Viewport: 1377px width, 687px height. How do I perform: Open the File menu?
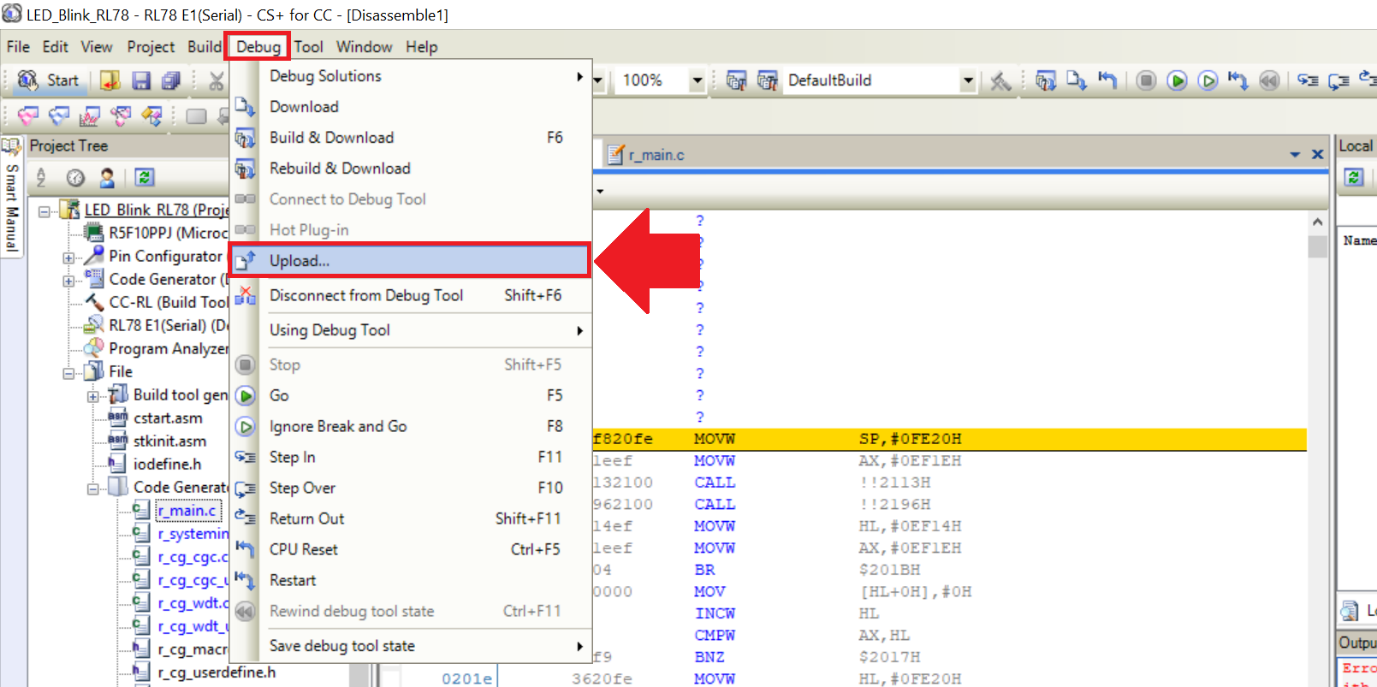18,47
